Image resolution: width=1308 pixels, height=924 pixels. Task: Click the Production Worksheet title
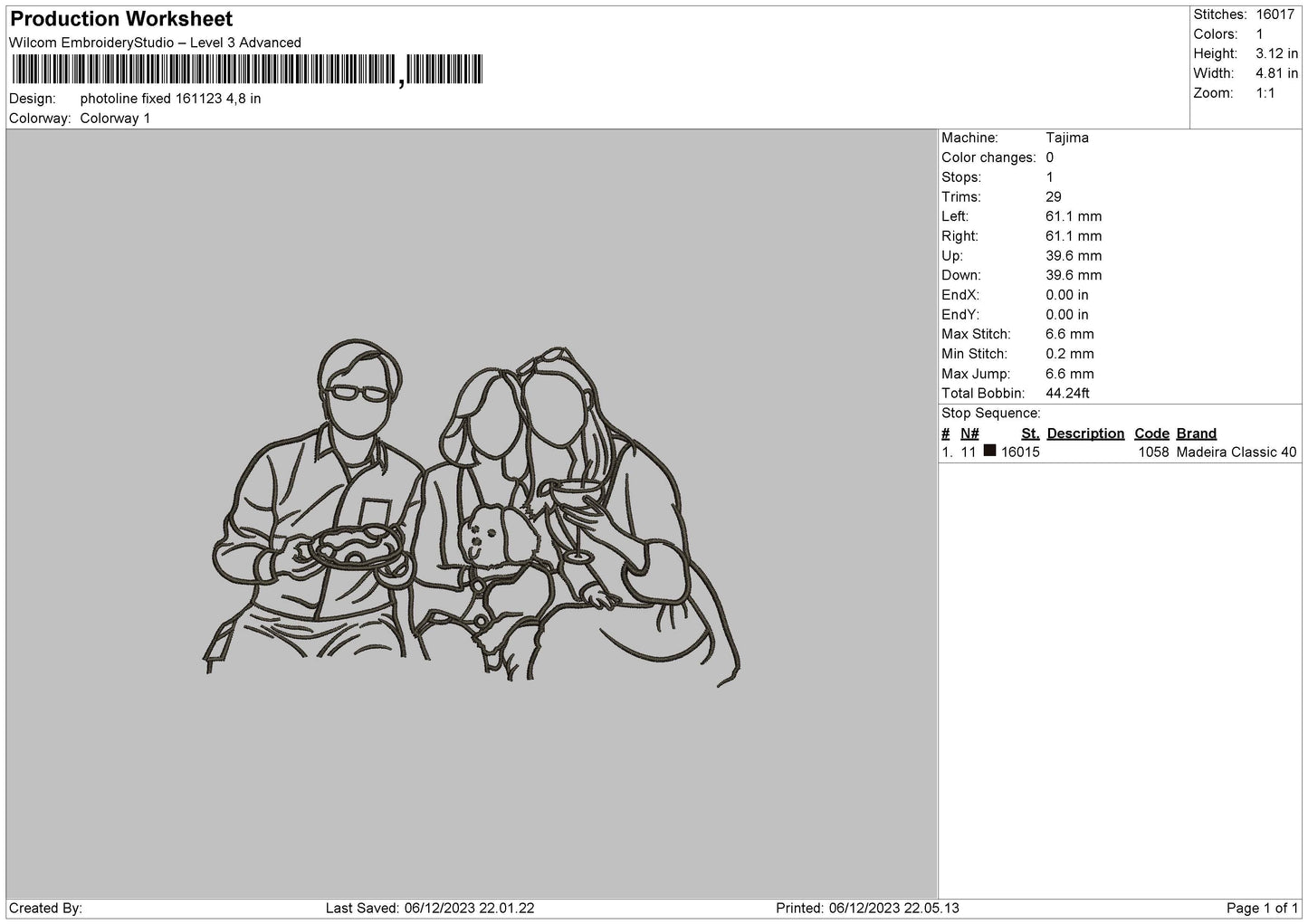[x=121, y=19]
